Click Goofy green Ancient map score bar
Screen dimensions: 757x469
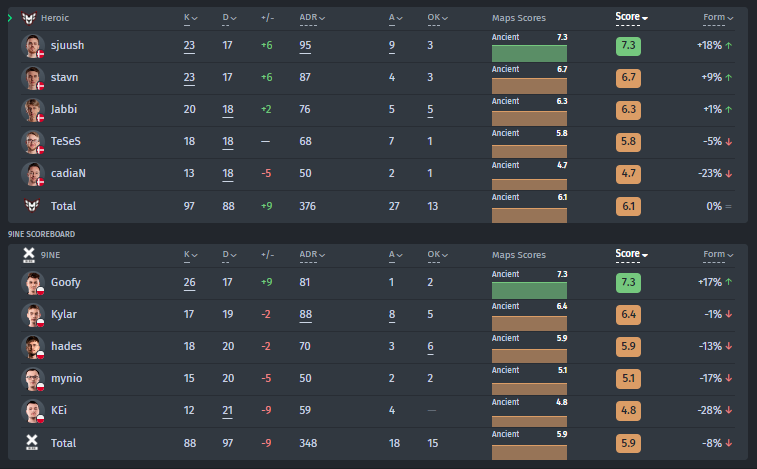click(x=529, y=291)
